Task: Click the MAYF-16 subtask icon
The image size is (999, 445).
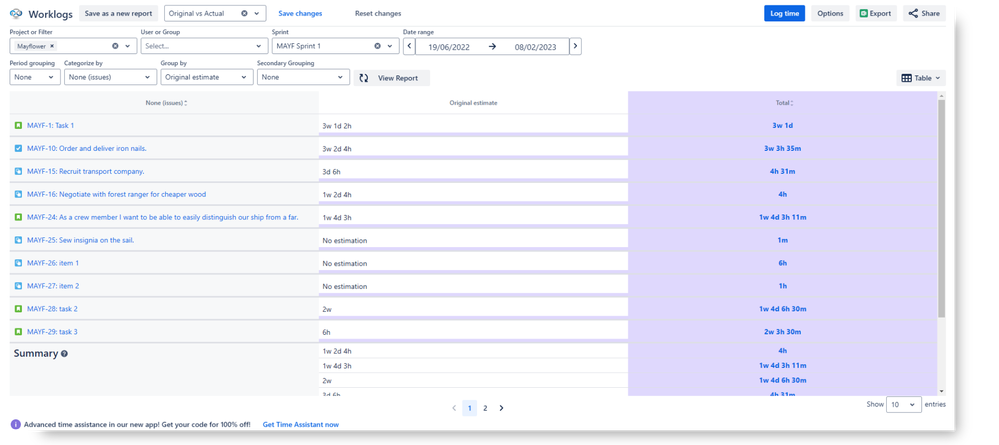Action: point(18,194)
